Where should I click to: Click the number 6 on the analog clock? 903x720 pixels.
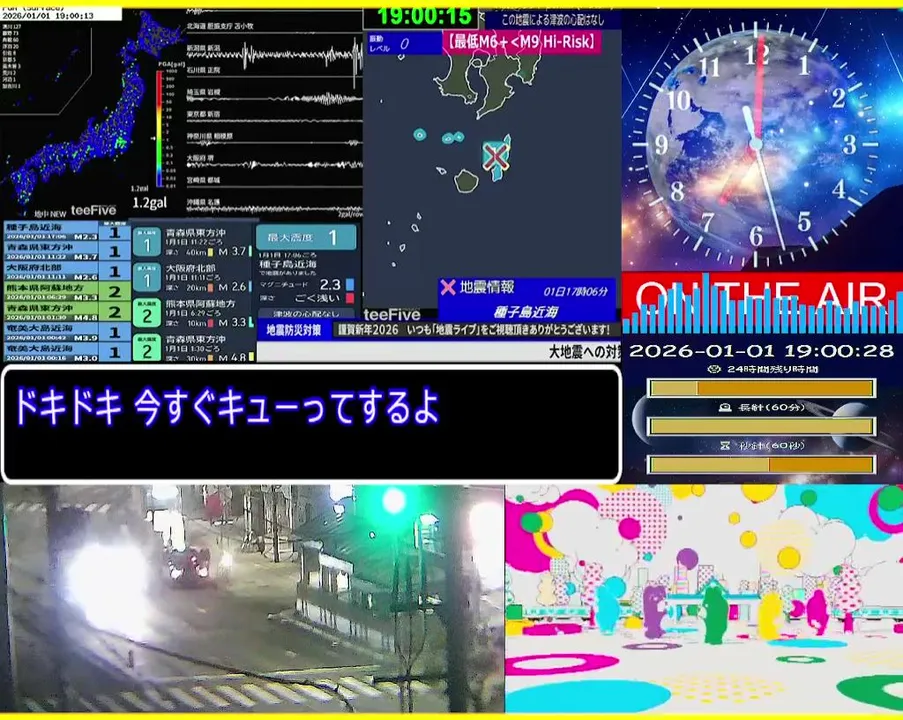tap(756, 236)
